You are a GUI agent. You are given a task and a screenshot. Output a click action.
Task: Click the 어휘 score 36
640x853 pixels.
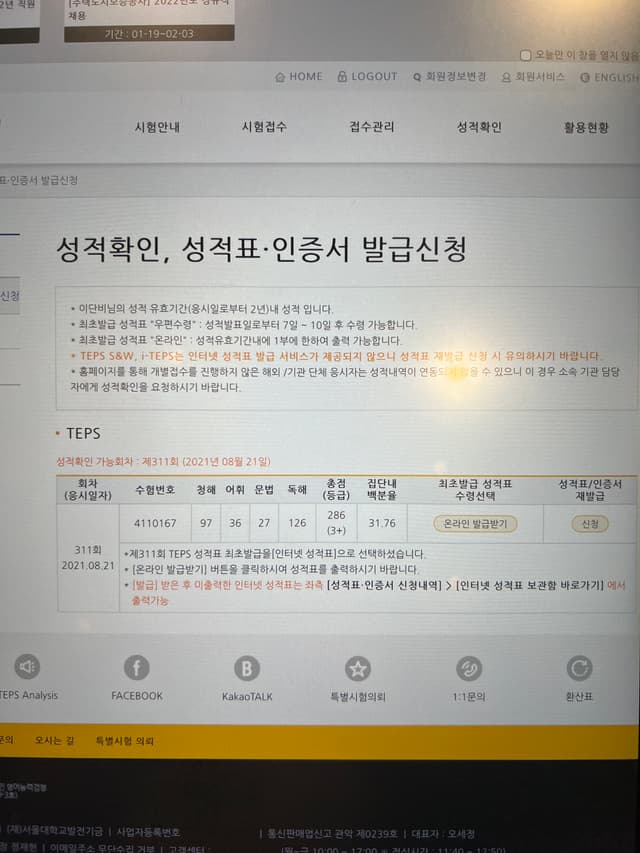235,523
